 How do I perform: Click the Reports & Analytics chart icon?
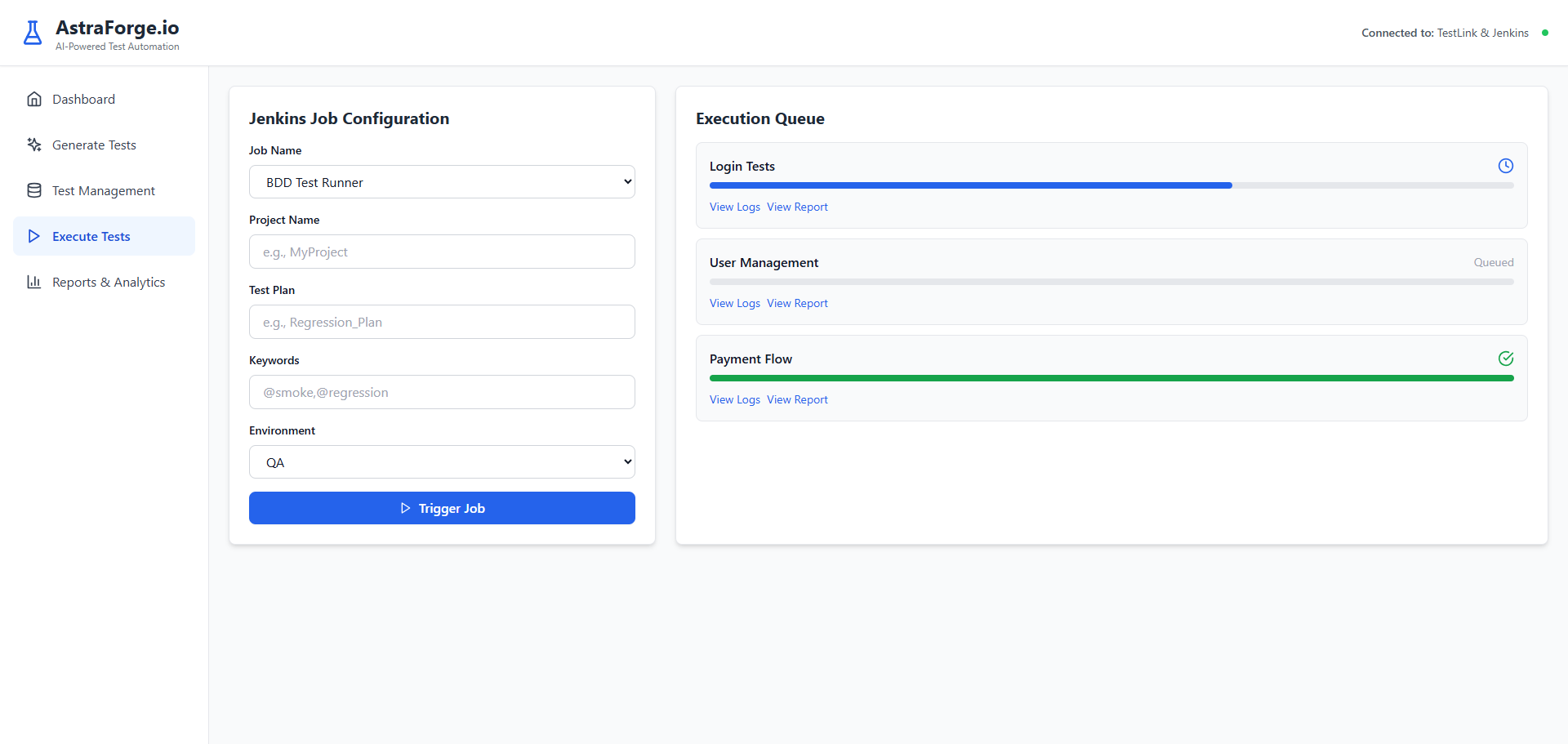(34, 282)
